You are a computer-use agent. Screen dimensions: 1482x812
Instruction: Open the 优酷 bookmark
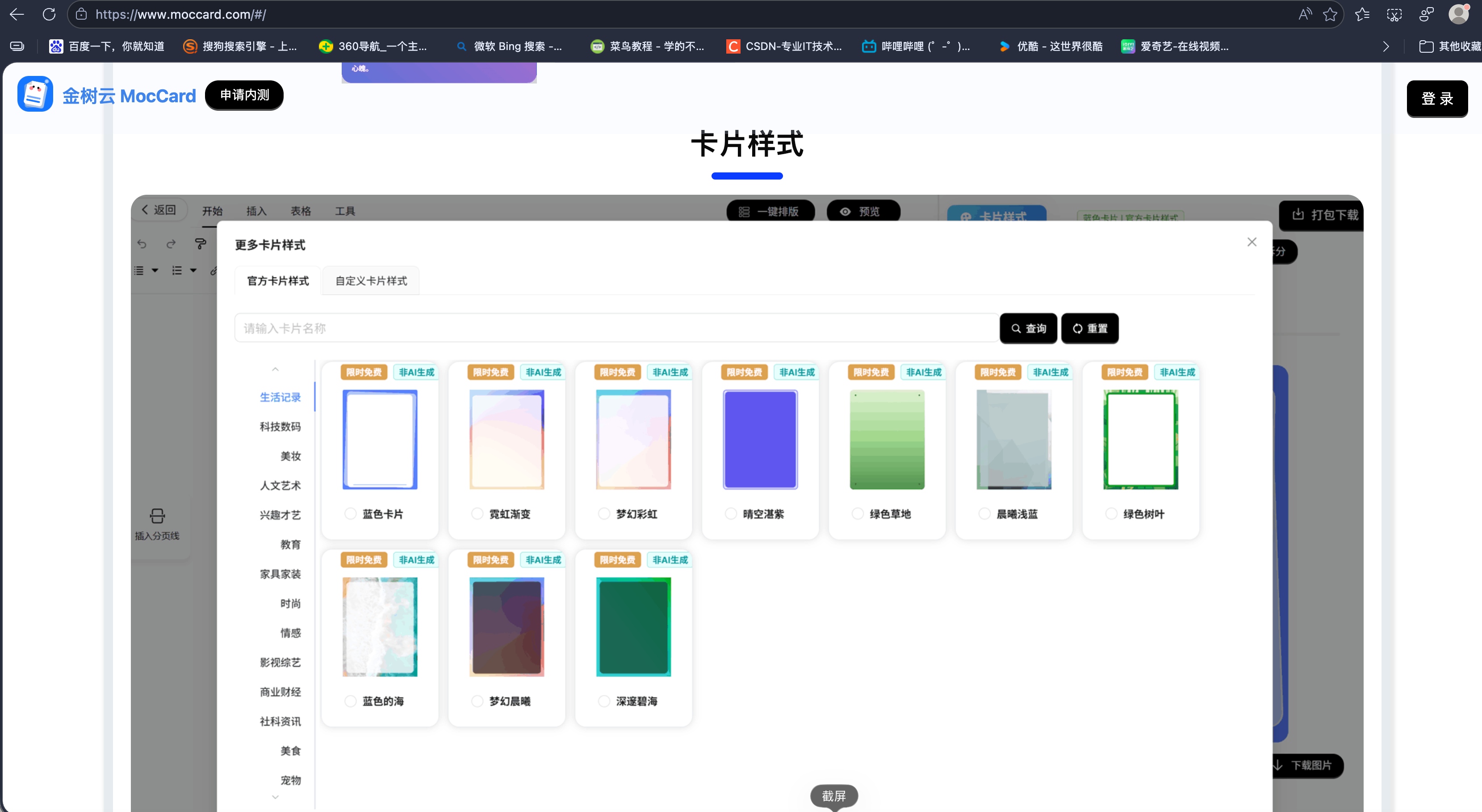1051,46
